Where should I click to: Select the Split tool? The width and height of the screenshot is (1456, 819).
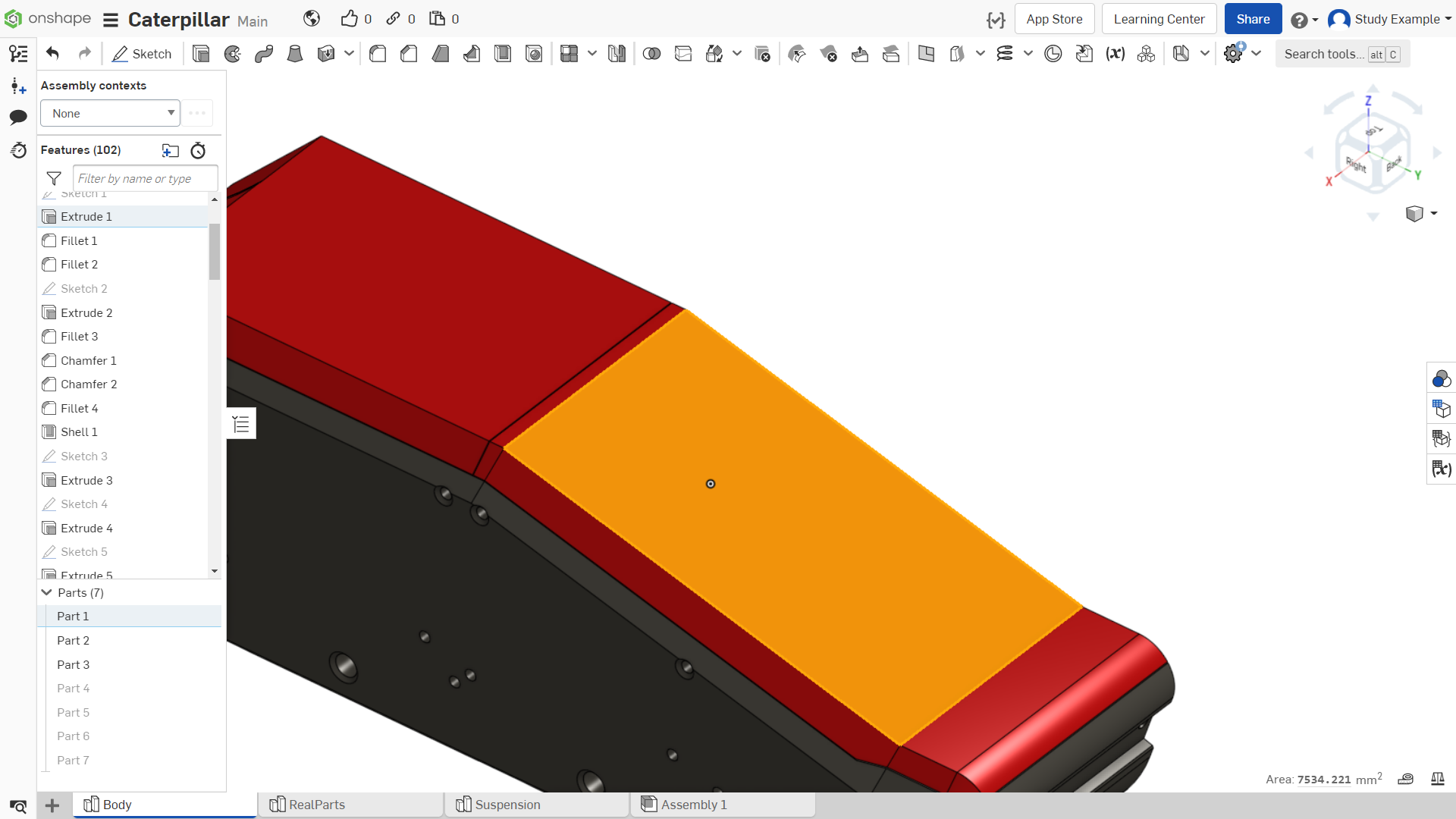click(683, 54)
